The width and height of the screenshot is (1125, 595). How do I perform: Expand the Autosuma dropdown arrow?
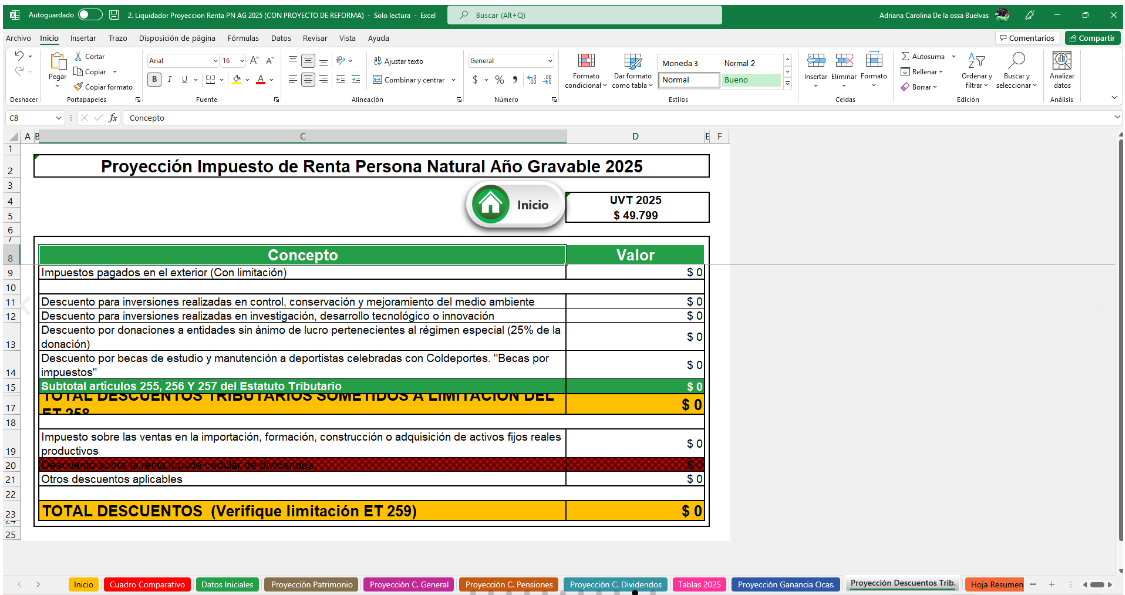tap(954, 57)
